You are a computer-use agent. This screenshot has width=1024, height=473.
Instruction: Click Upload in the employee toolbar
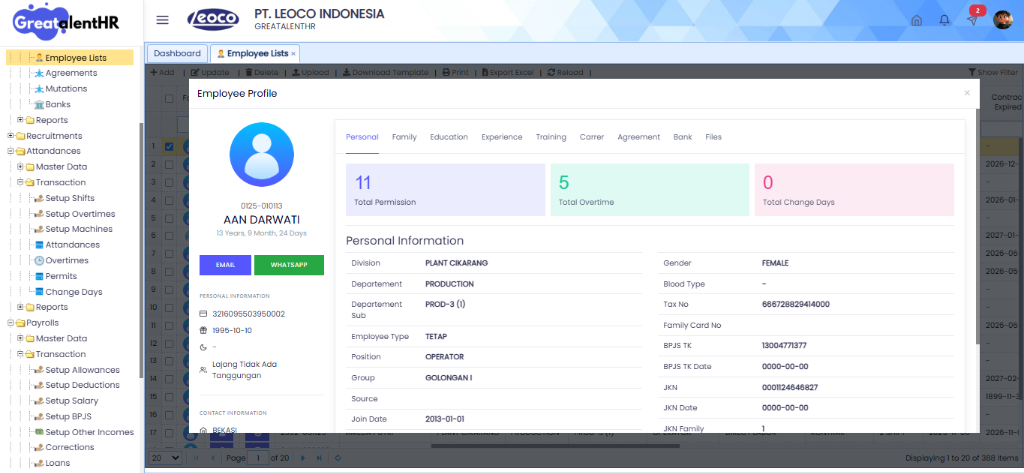coord(311,73)
